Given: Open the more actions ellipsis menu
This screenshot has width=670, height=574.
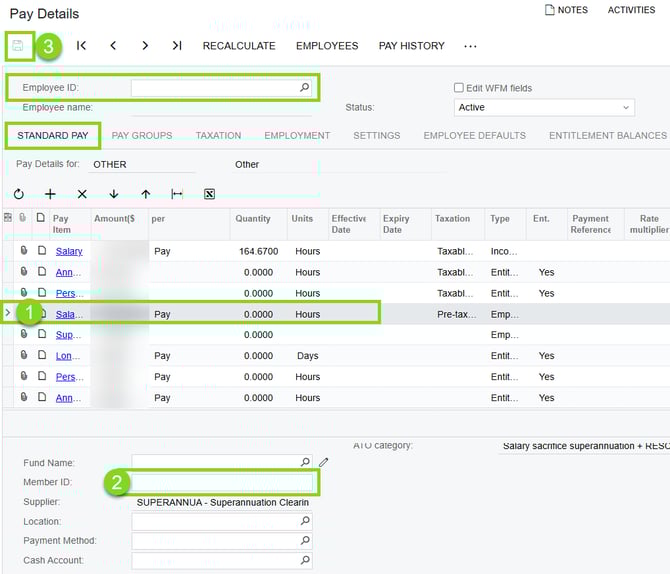Looking at the screenshot, I should [470, 46].
